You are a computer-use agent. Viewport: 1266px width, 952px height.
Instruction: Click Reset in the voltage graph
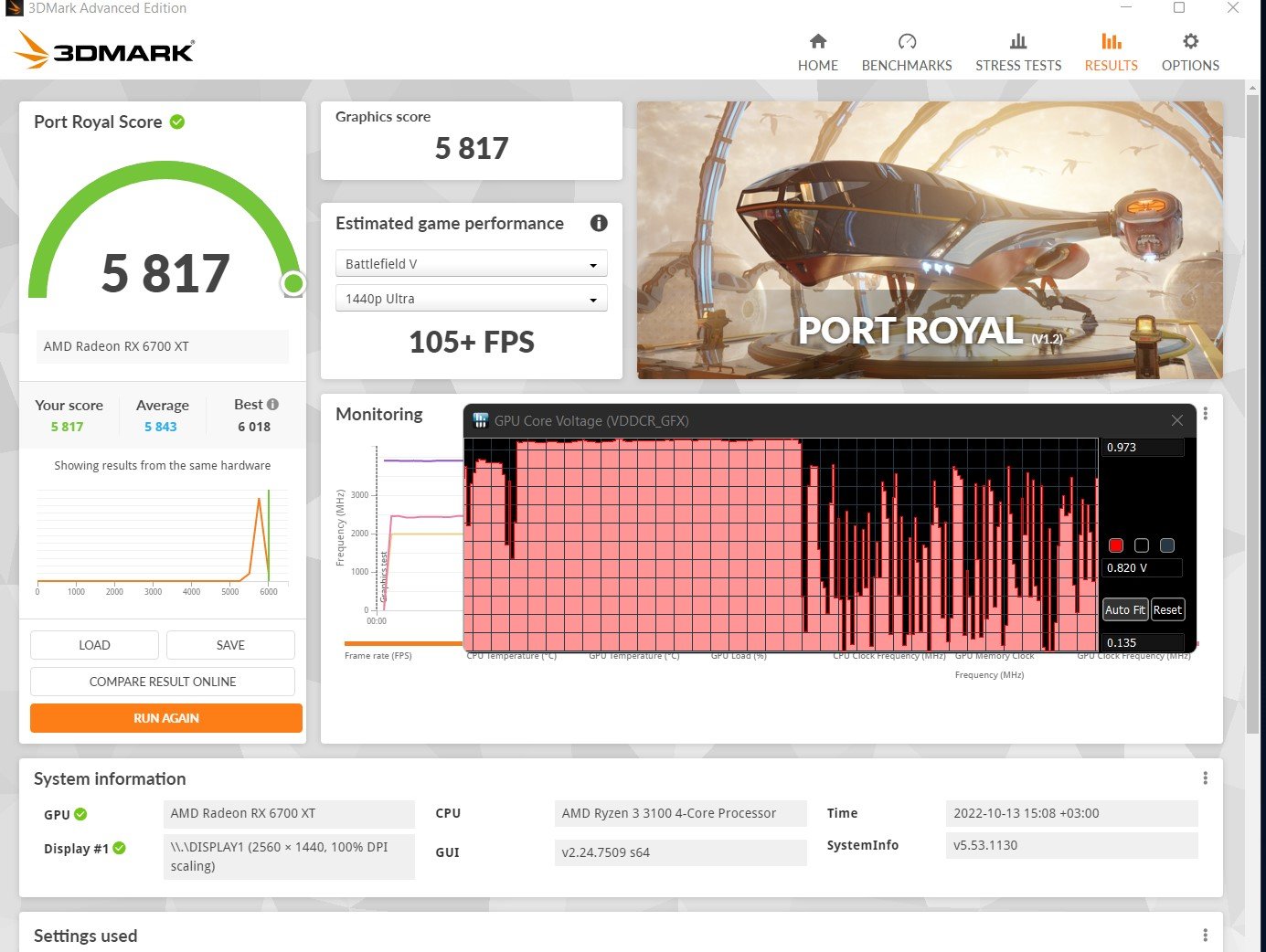(x=1167, y=609)
